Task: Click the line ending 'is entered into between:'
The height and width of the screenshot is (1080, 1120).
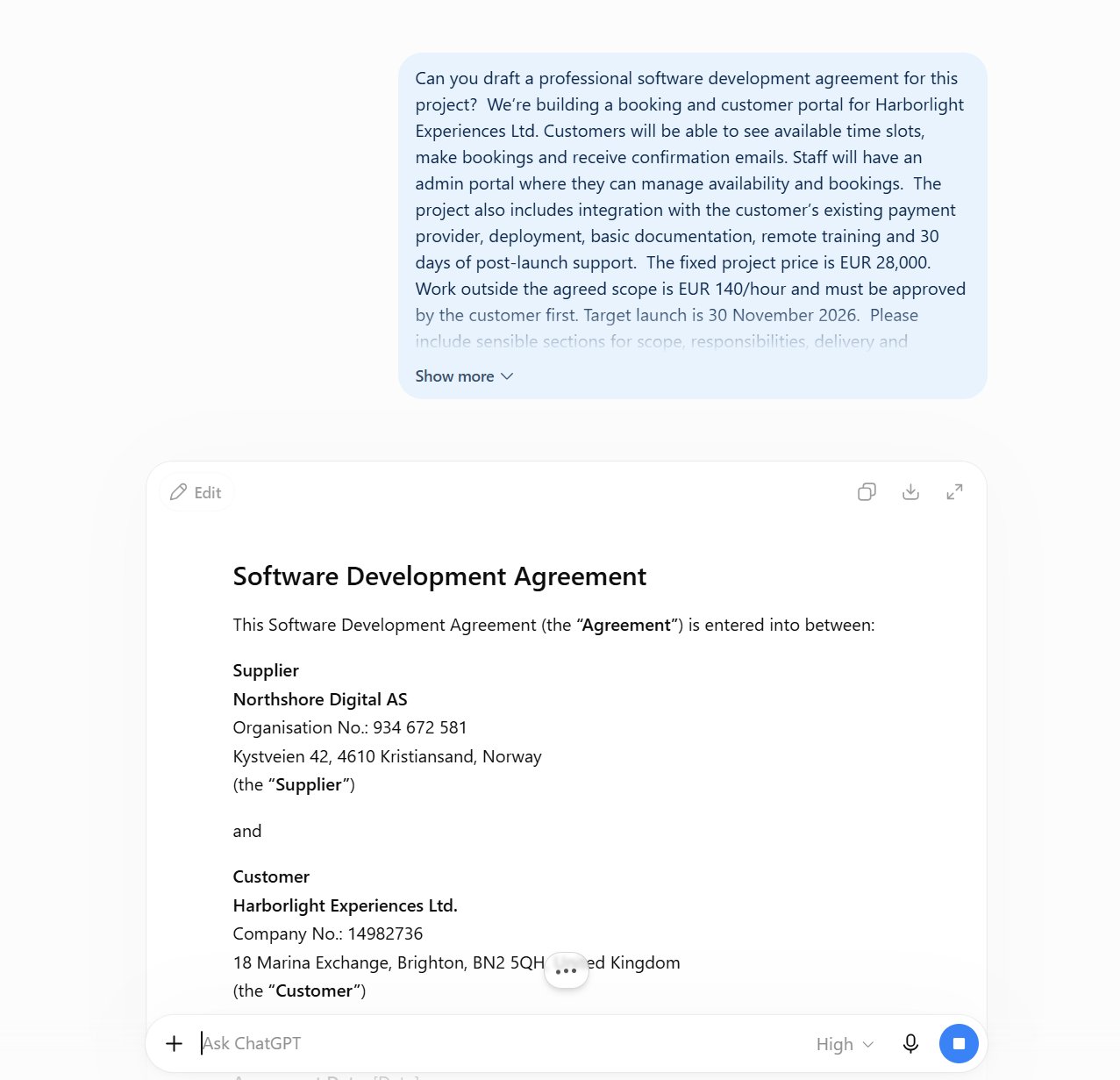Action: [x=553, y=625]
